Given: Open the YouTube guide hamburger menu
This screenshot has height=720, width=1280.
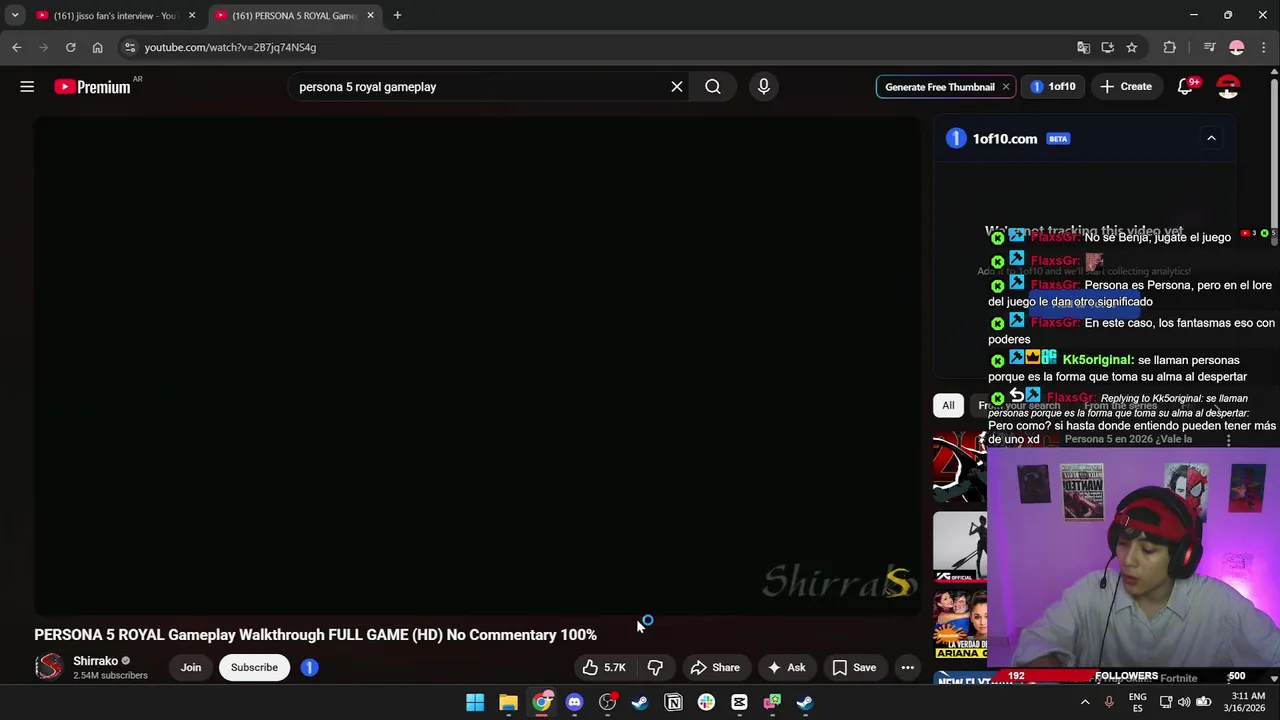Looking at the screenshot, I should tap(27, 87).
